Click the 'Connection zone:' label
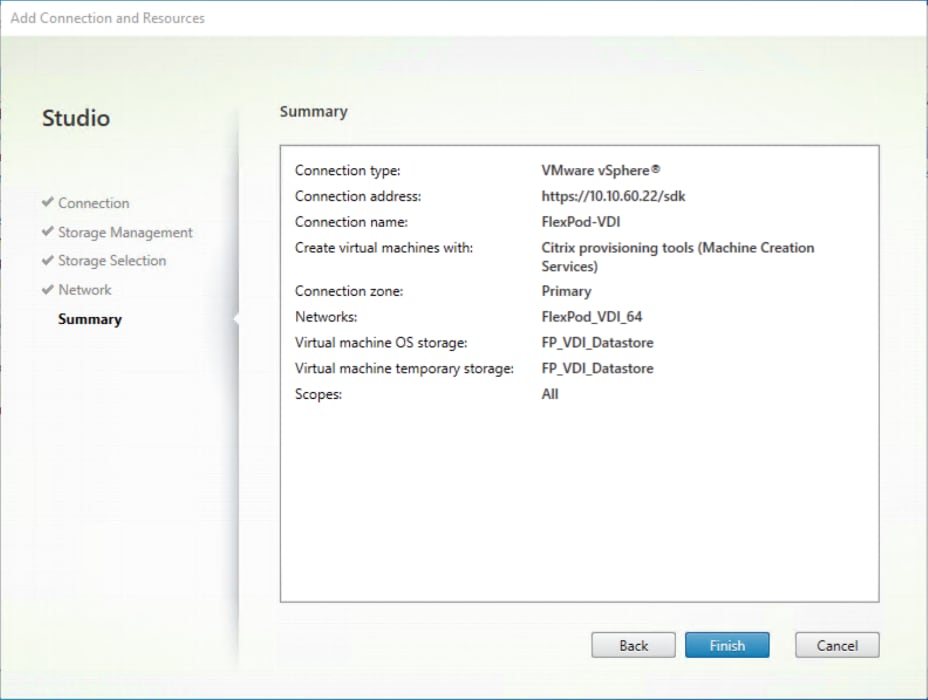 pyautogui.click(x=349, y=291)
